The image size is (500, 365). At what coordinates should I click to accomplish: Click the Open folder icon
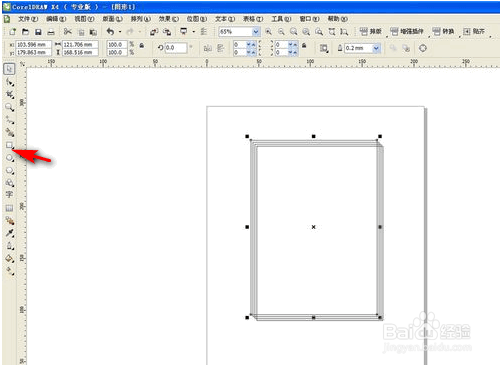point(25,32)
